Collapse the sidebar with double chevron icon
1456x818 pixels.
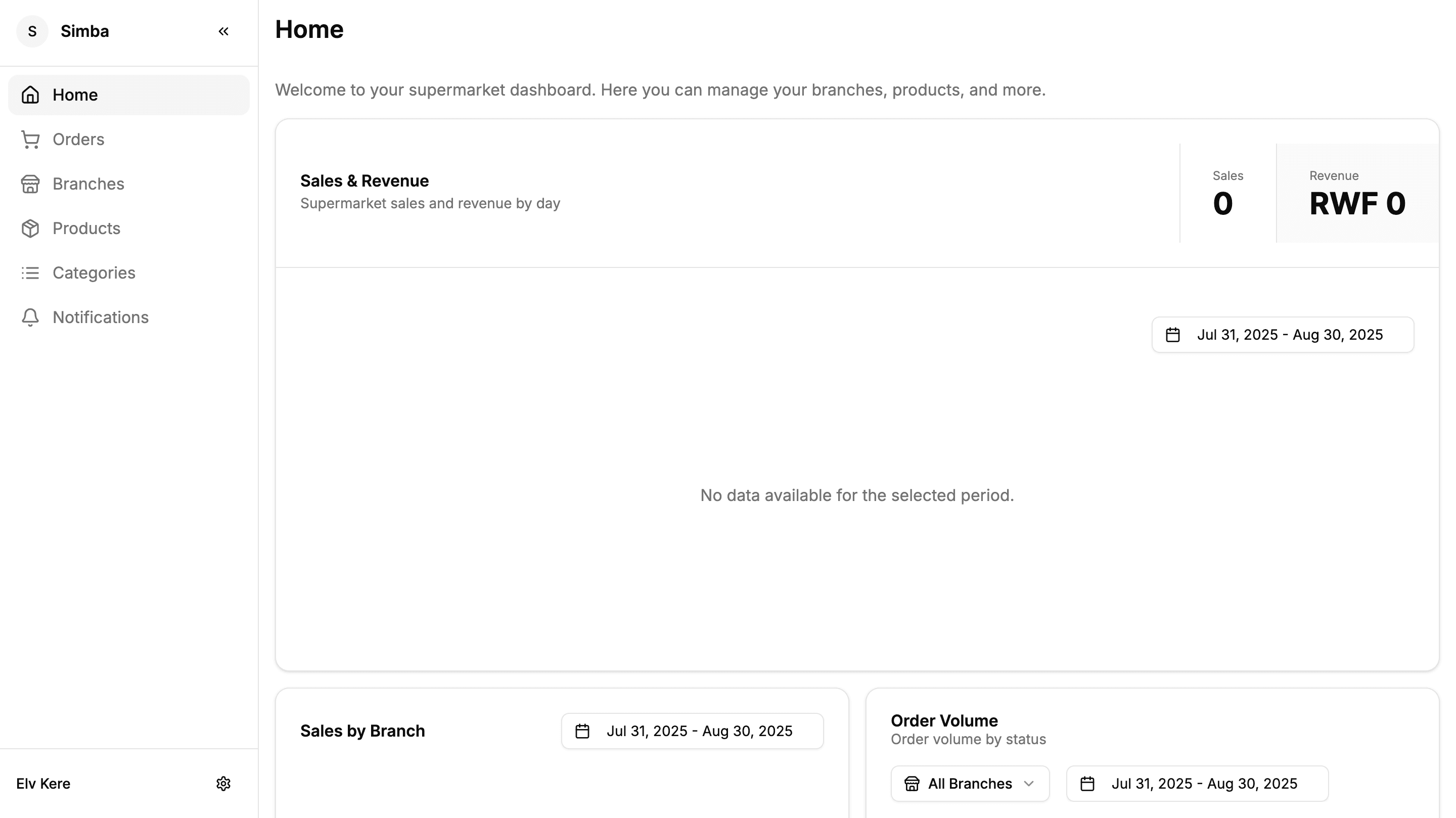(x=223, y=32)
